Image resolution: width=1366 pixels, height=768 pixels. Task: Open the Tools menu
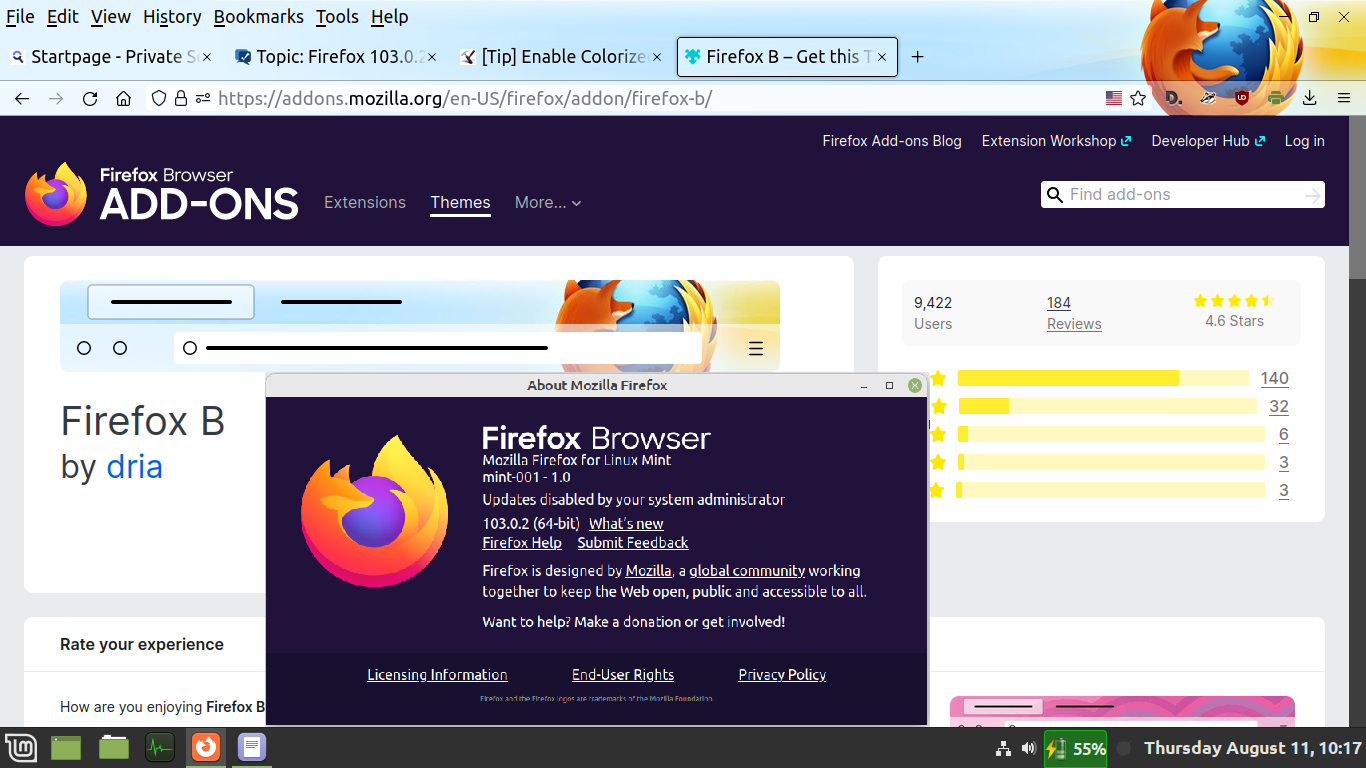(337, 17)
